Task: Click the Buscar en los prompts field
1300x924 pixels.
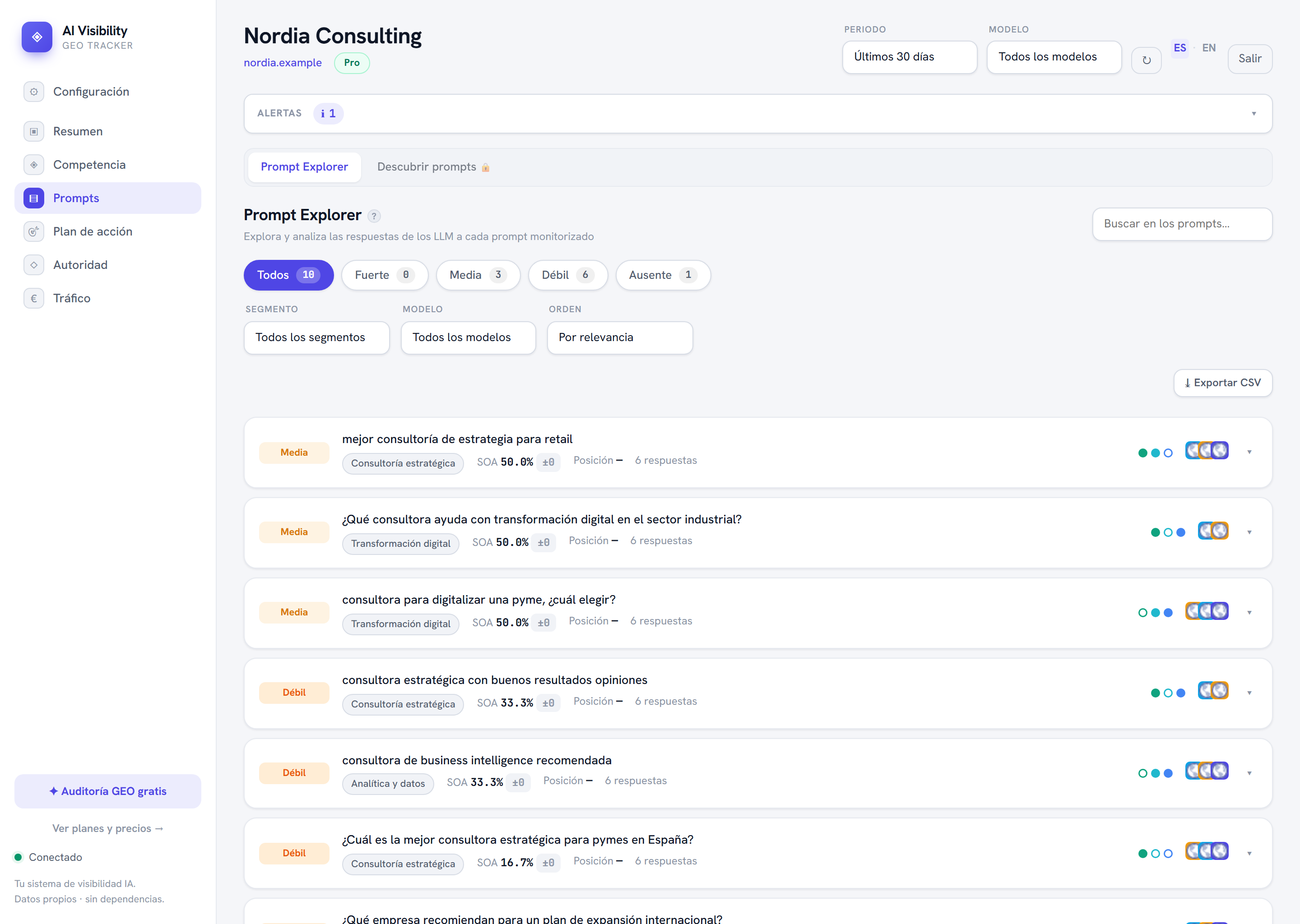Action: [x=1182, y=224]
